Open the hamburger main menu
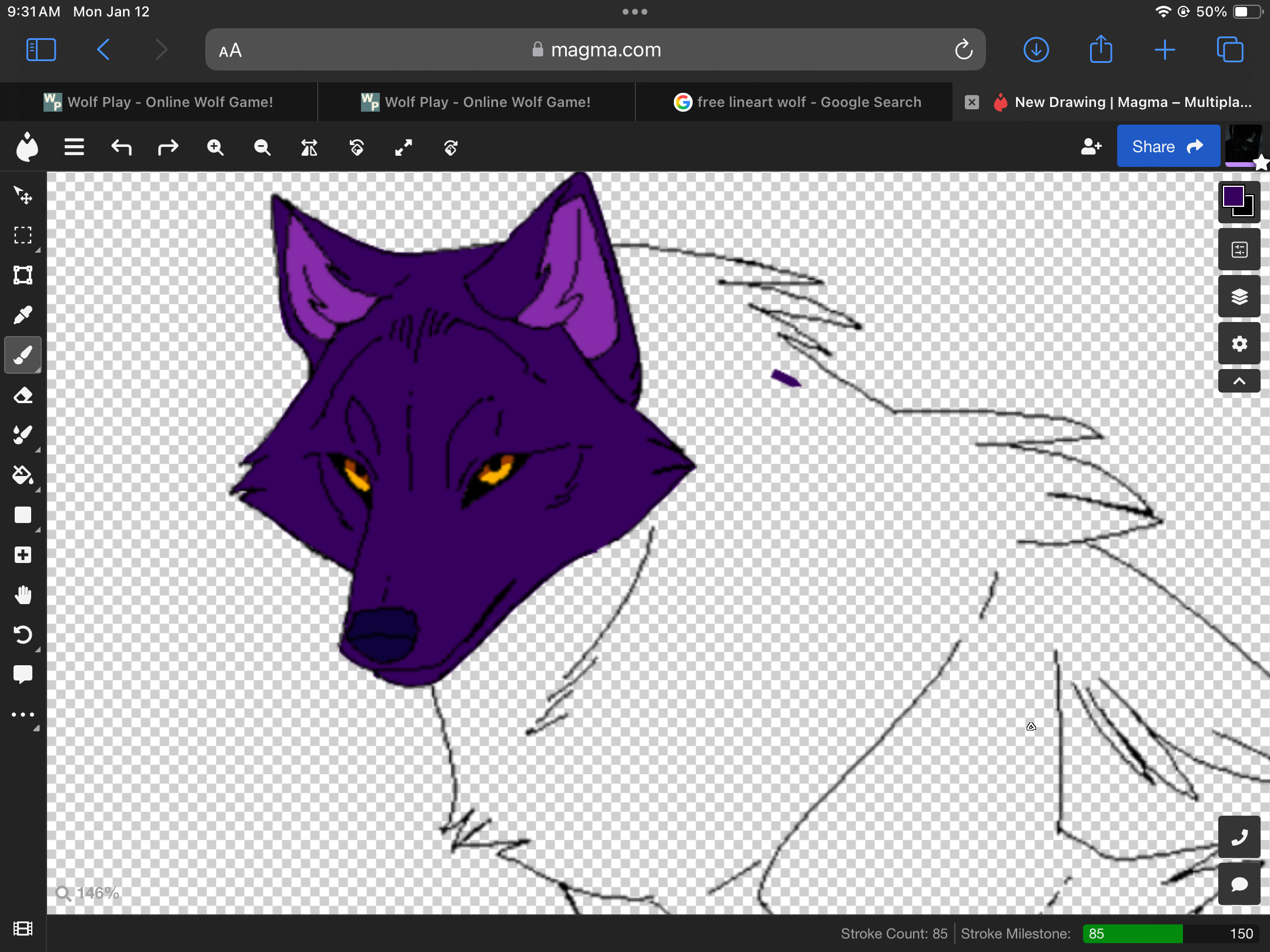The width and height of the screenshot is (1270, 952). click(x=74, y=148)
